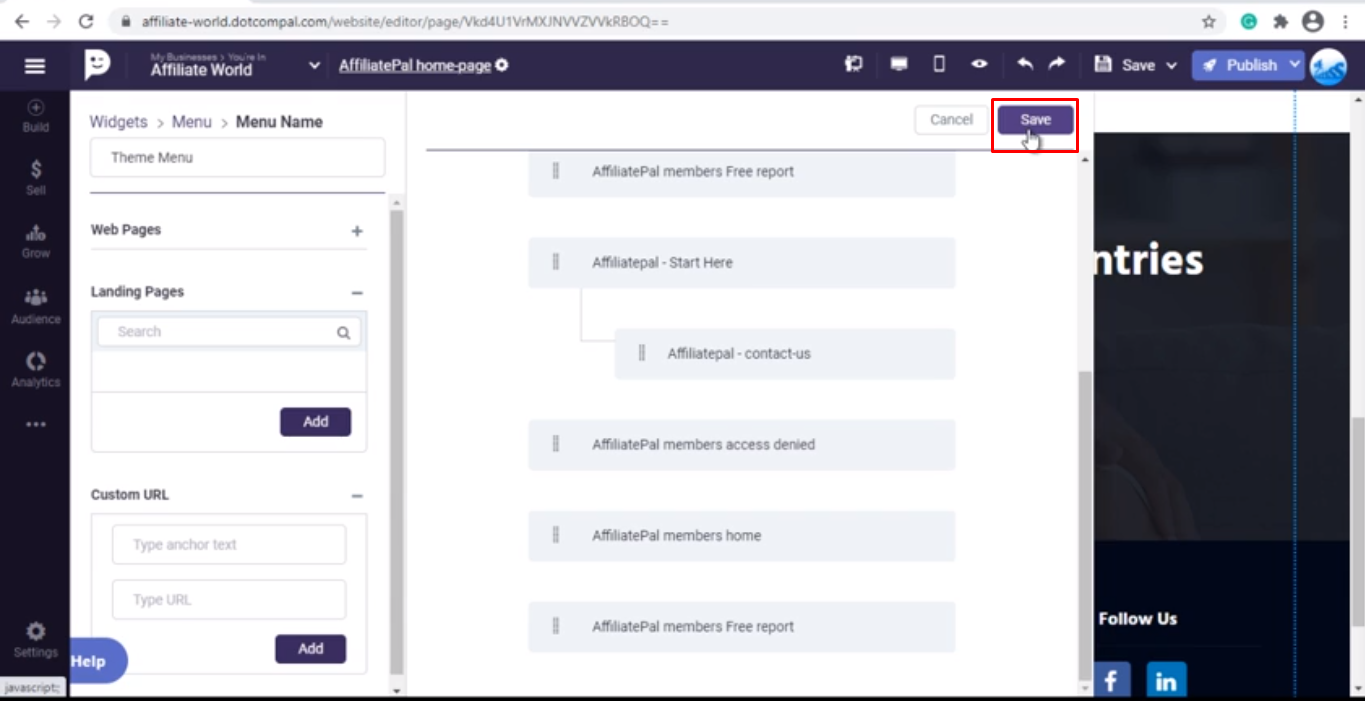Open the Audience section in sidebar

click(36, 306)
